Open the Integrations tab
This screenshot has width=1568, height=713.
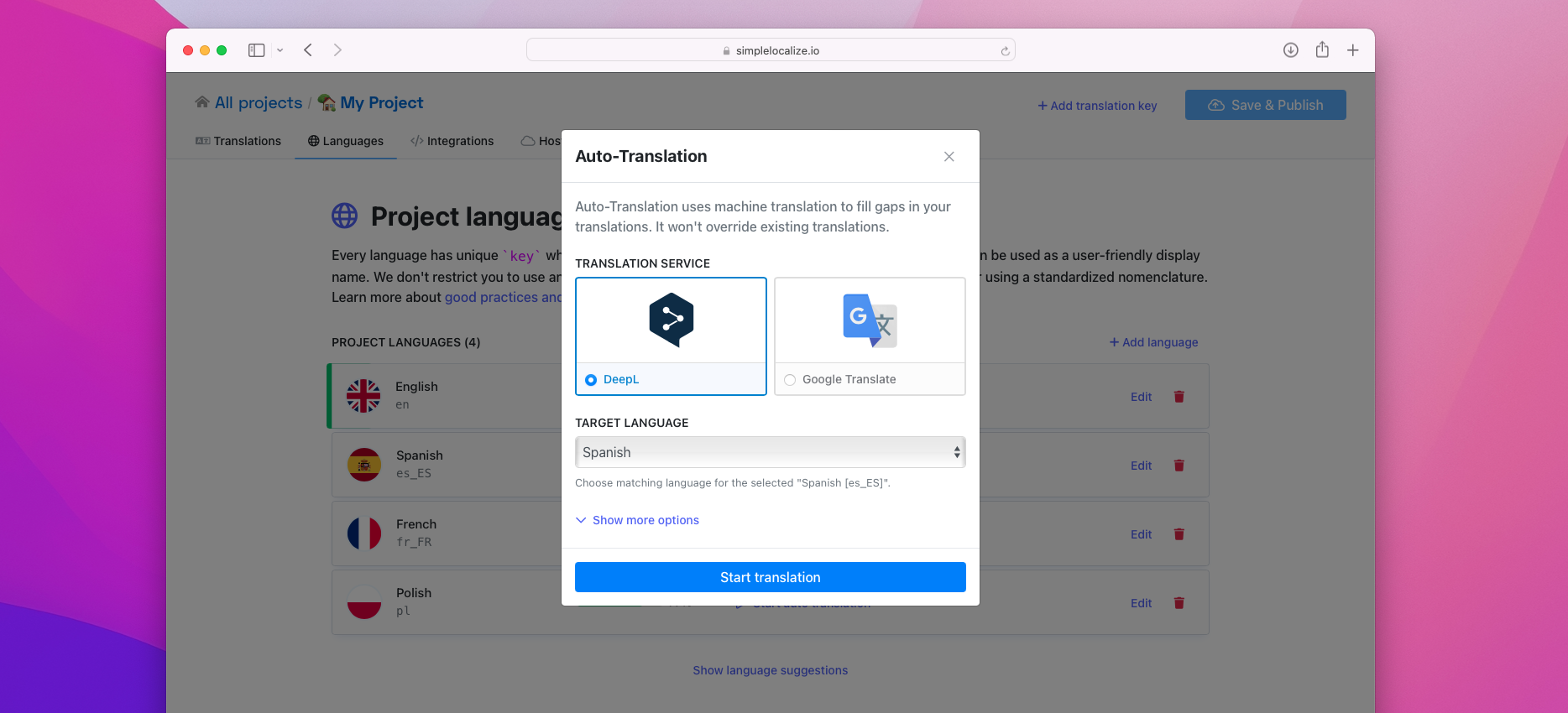tap(452, 141)
